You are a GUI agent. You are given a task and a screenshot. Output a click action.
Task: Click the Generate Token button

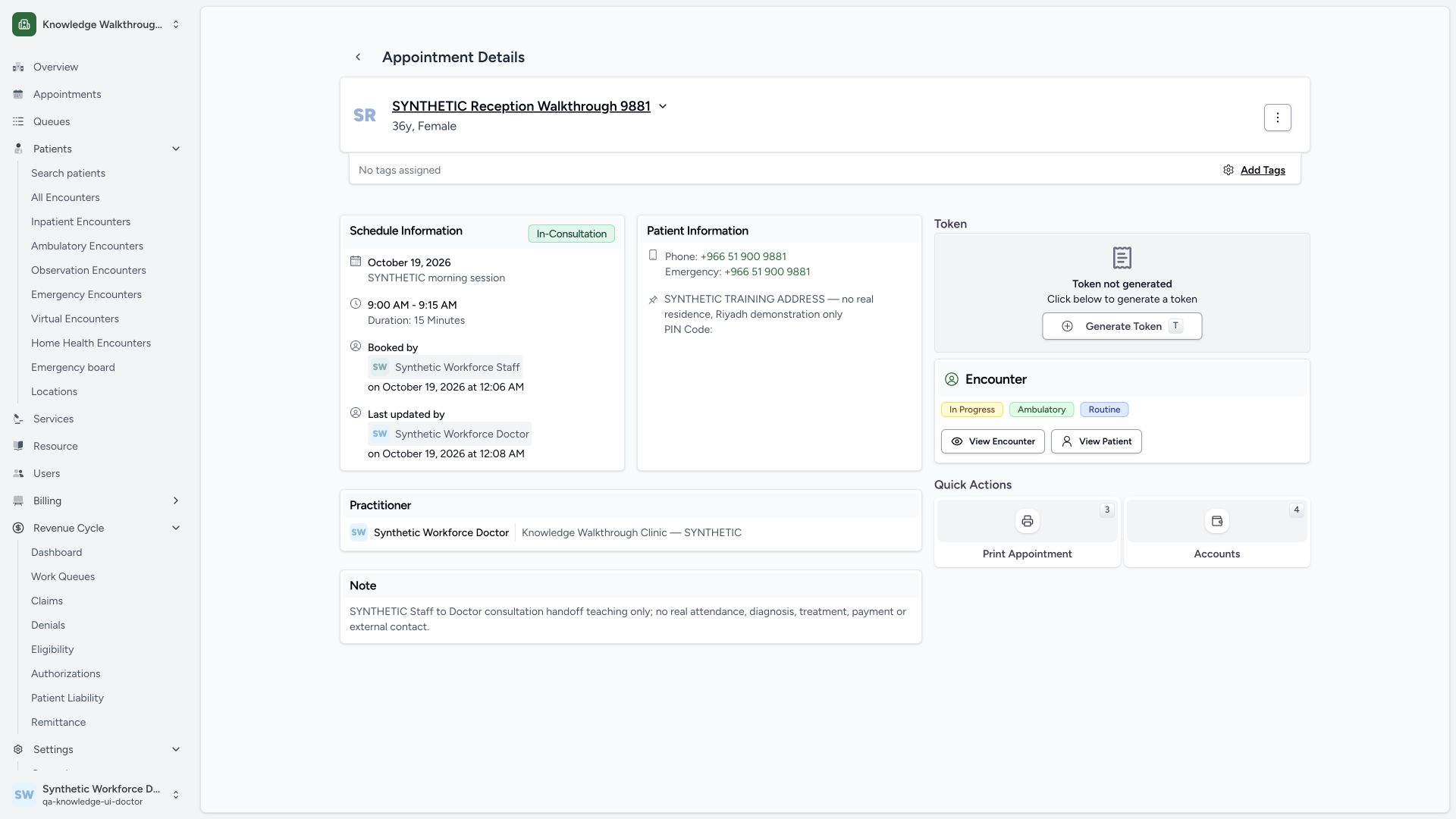(x=1122, y=326)
